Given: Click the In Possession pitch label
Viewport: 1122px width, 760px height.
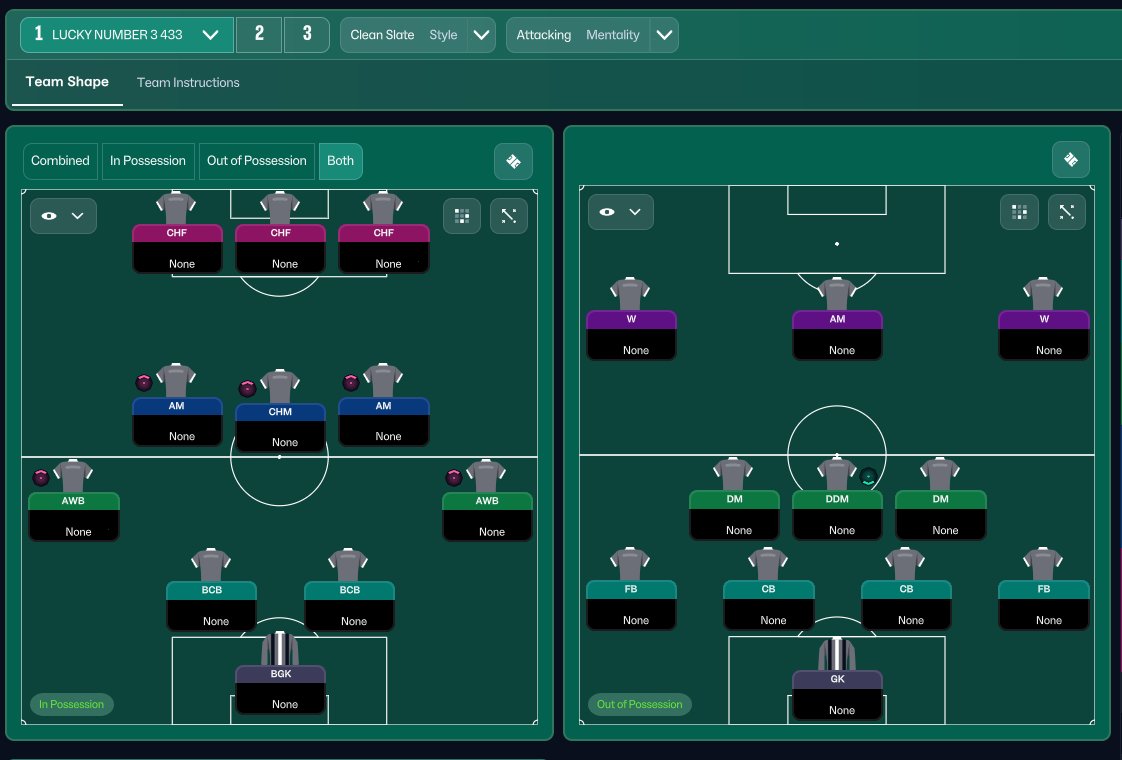Looking at the screenshot, I should [x=72, y=704].
